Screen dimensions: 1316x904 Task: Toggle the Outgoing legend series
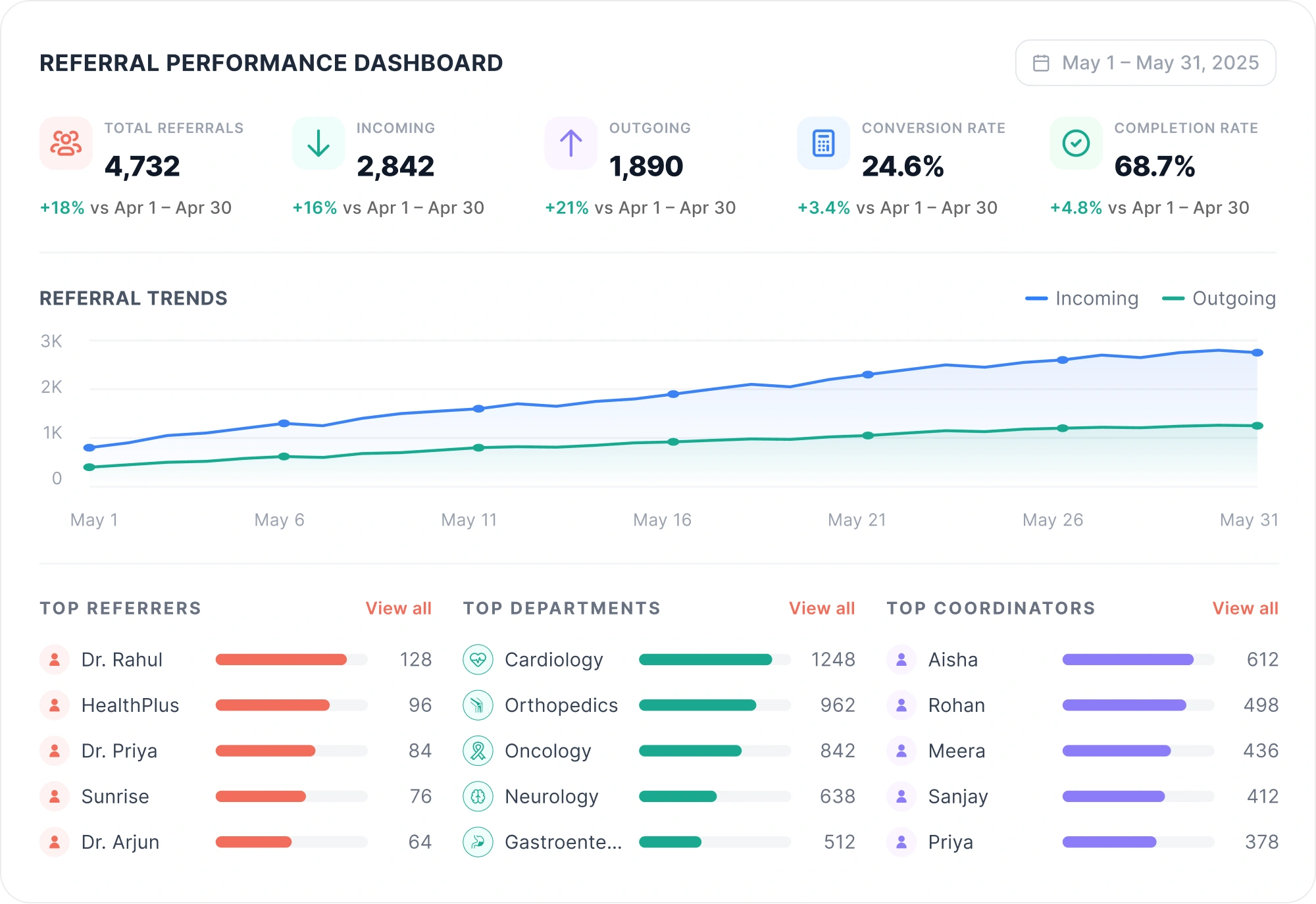(1219, 299)
